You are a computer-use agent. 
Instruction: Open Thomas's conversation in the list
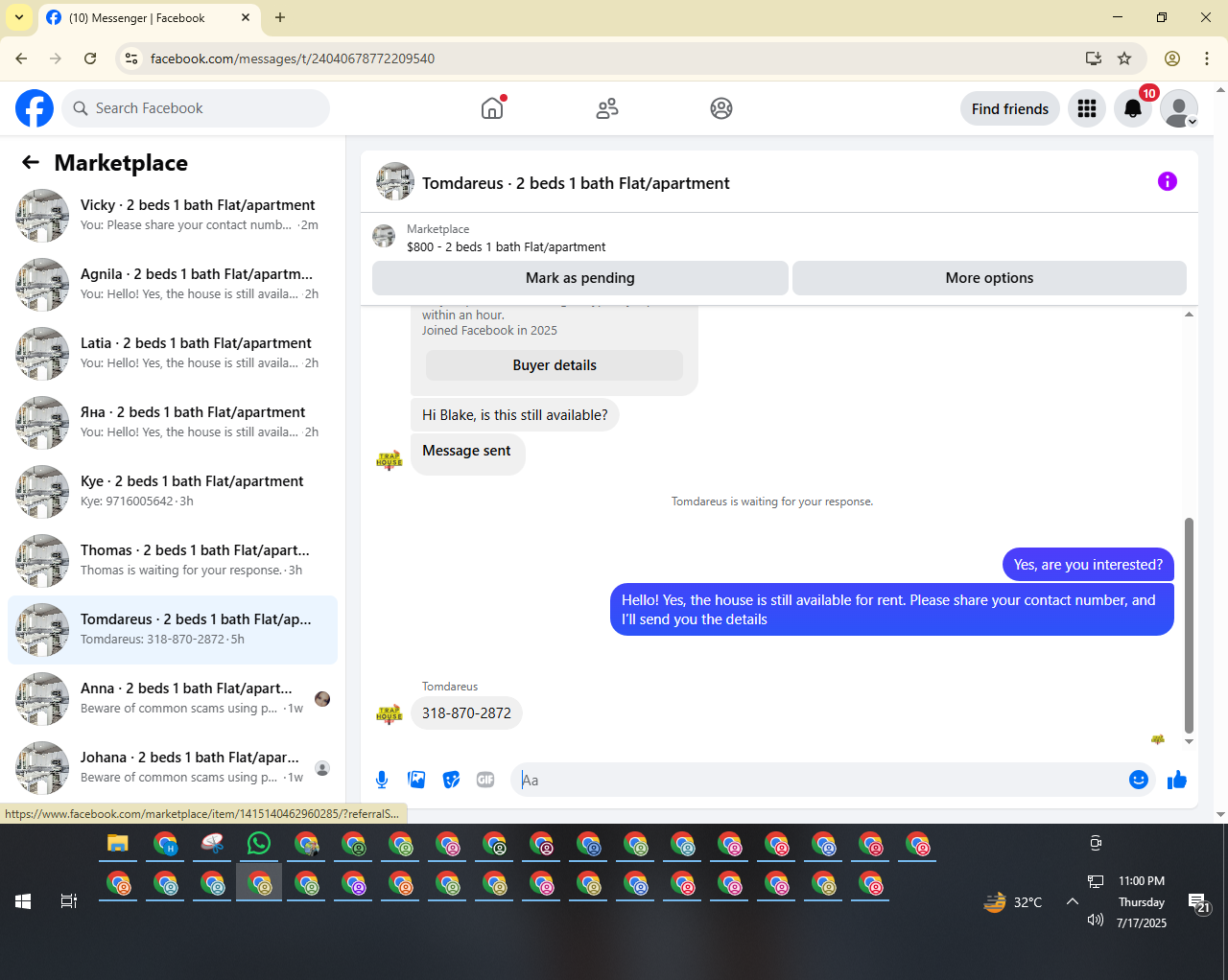(x=173, y=561)
